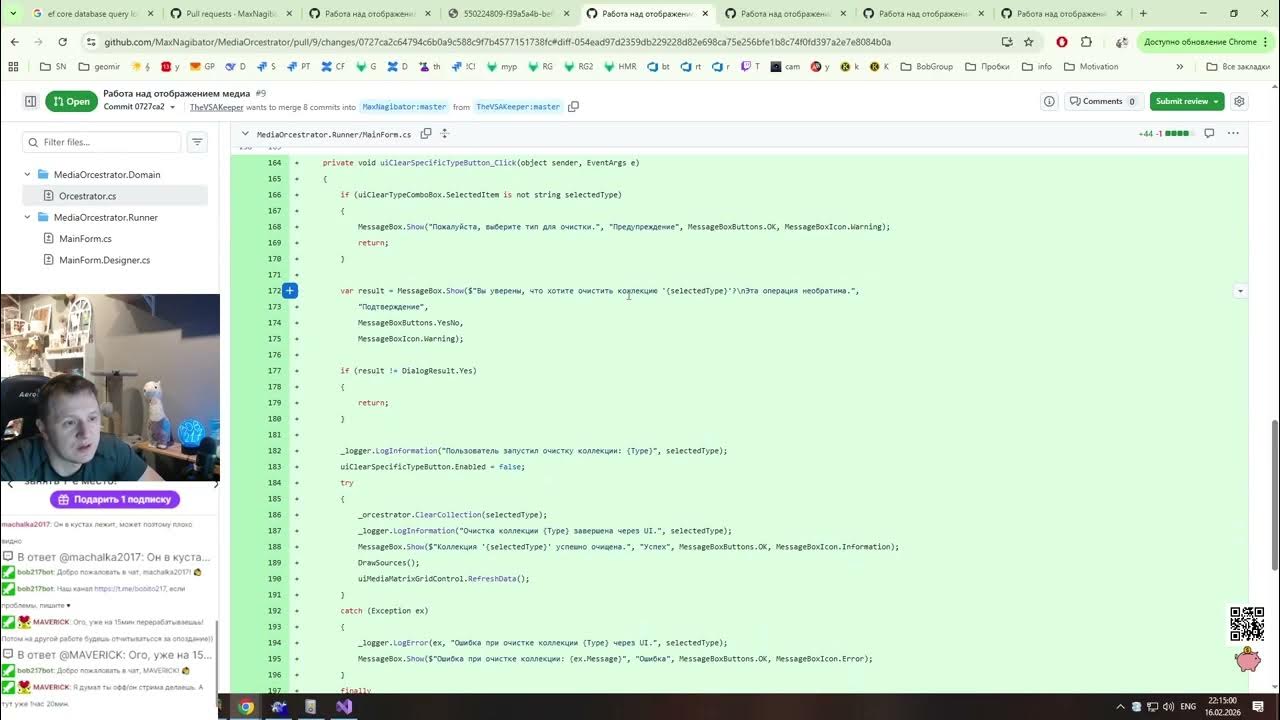The height and width of the screenshot is (720, 1280).
Task: Collapse the MainForm.cs diff chevron
Action: click(245, 133)
